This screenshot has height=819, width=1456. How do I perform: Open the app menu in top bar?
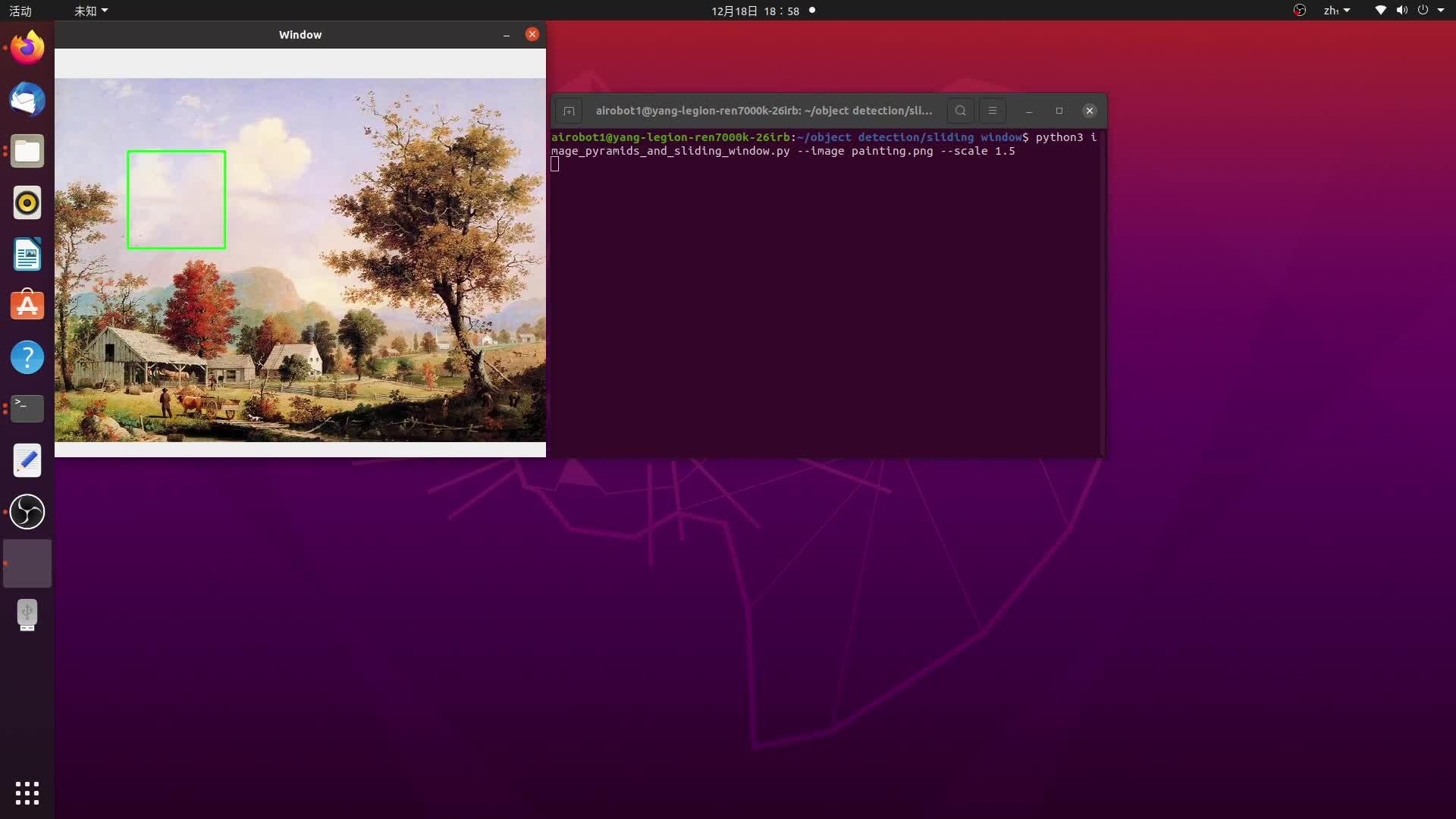[90, 11]
